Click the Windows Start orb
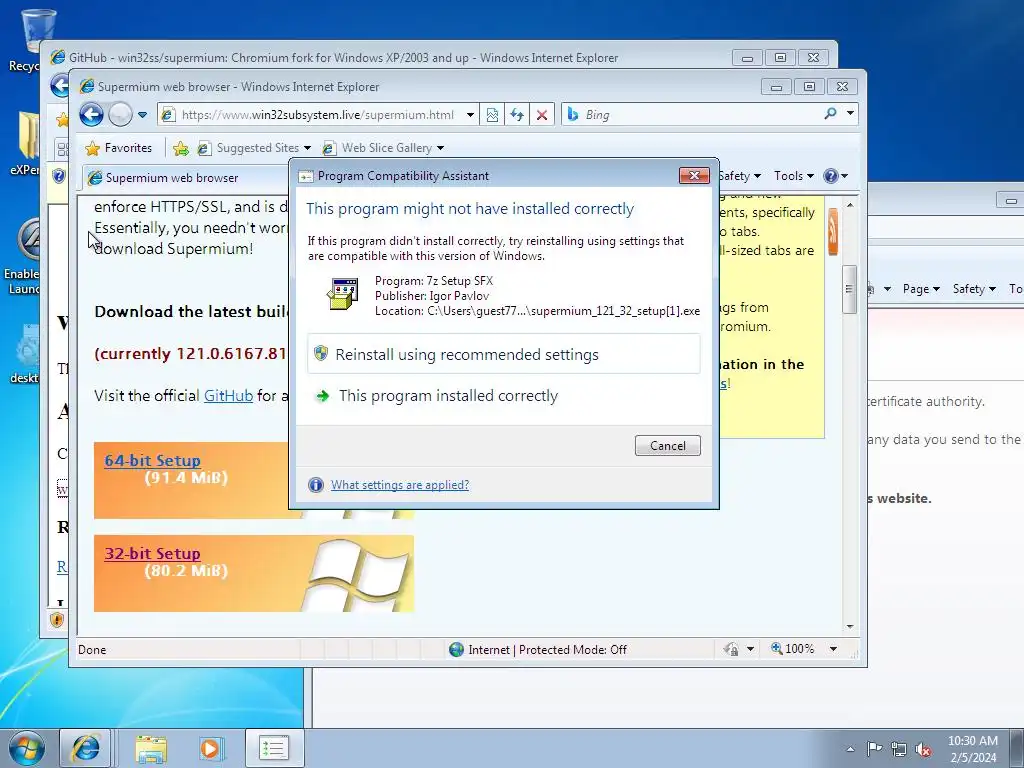The image size is (1024, 768). click(26, 748)
